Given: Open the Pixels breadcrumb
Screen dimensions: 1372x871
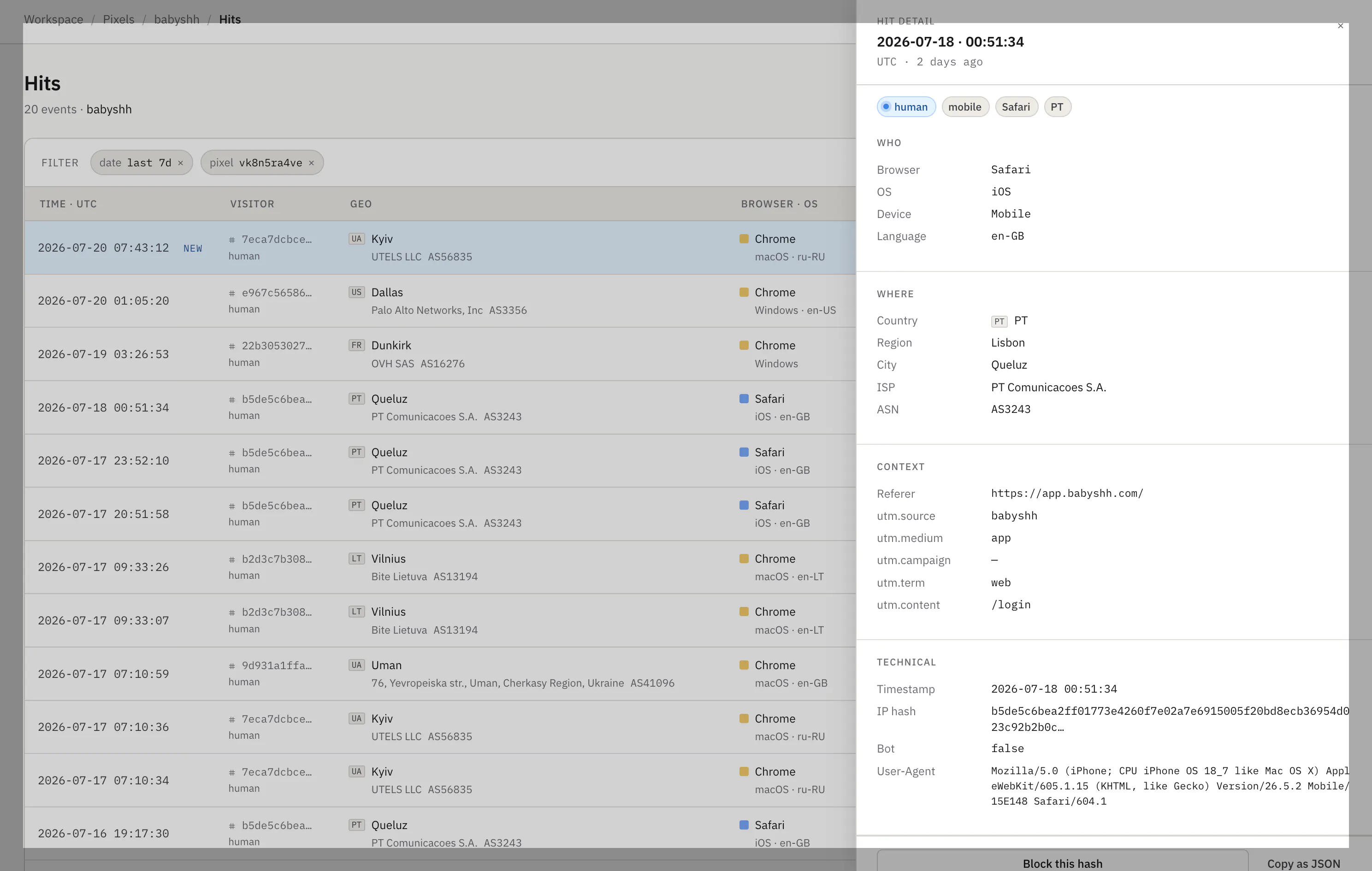Looking at the screenshot, I should point(118,19).
